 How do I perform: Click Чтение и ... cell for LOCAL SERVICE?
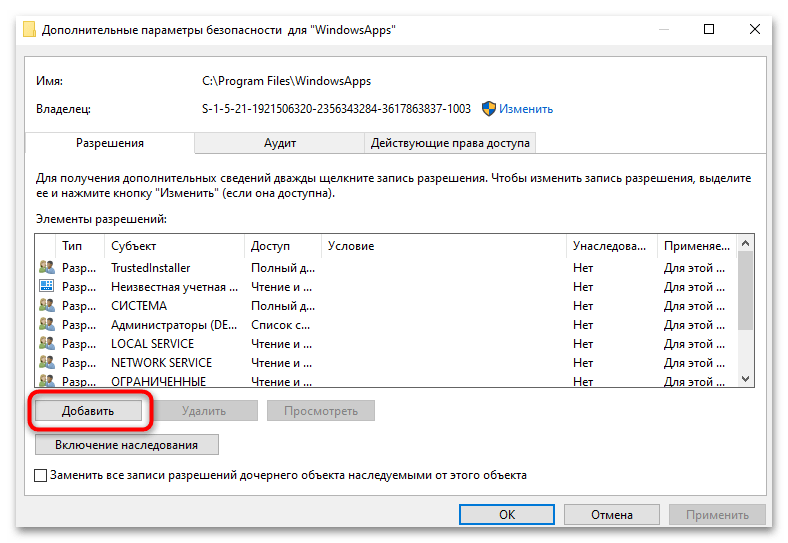281,344
